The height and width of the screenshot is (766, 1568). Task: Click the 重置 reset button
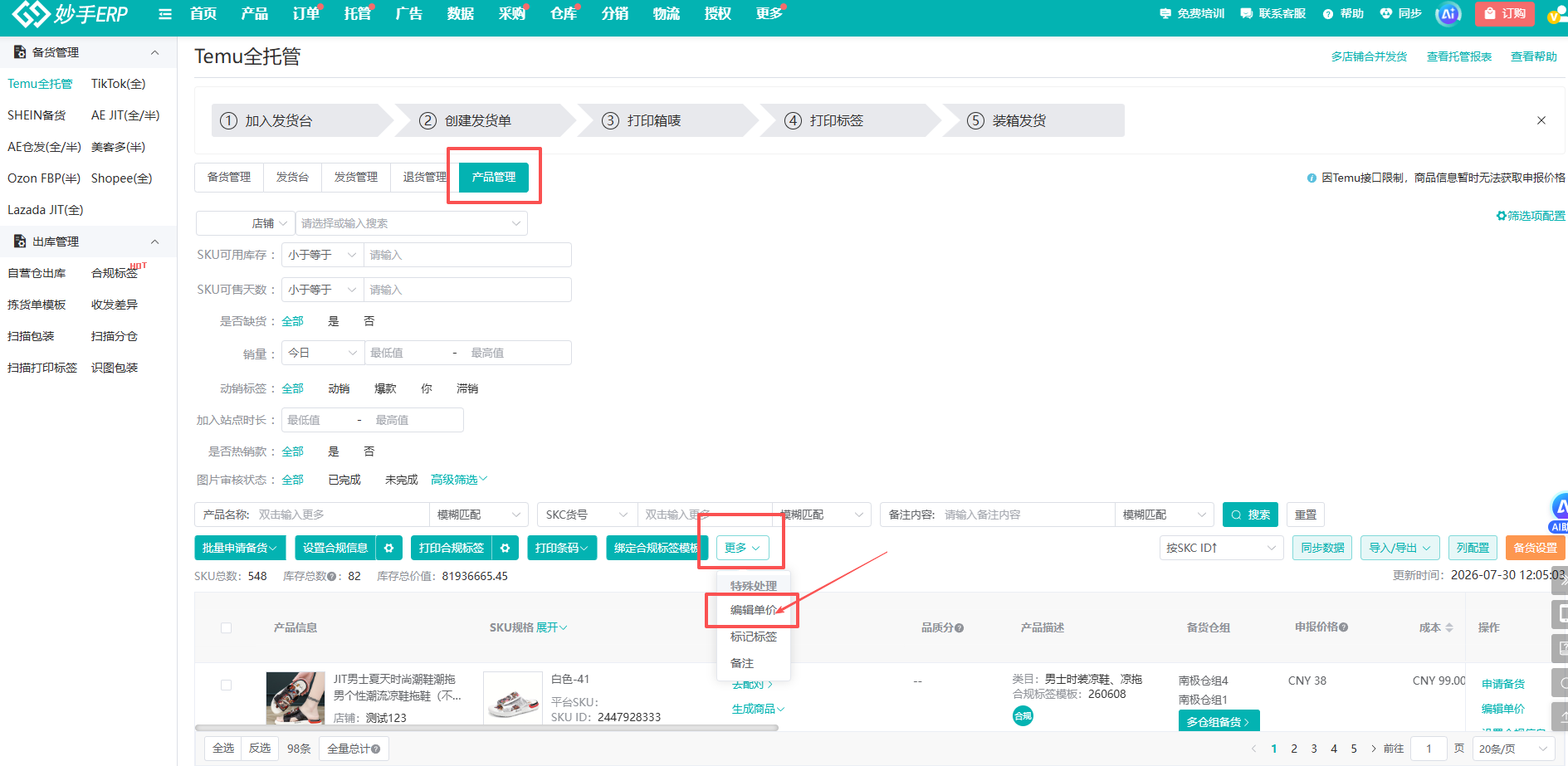pyautogui.click(x=1306, y=515)
